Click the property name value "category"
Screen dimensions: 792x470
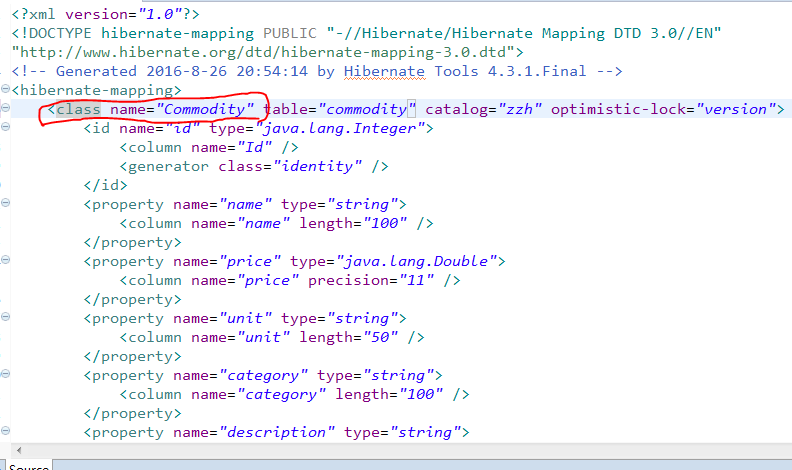click(x=264, y=376)
